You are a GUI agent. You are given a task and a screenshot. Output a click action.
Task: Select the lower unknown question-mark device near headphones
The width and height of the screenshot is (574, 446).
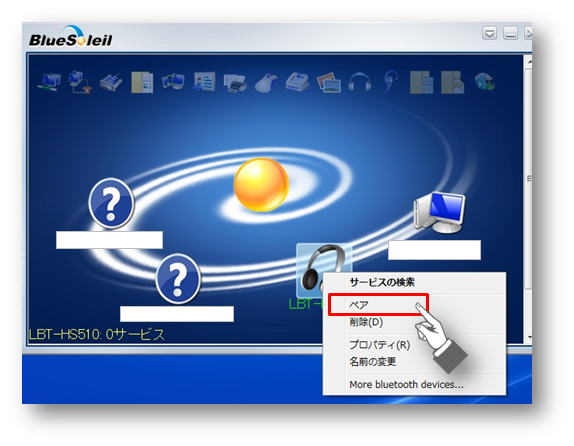(x=178, y=279)
